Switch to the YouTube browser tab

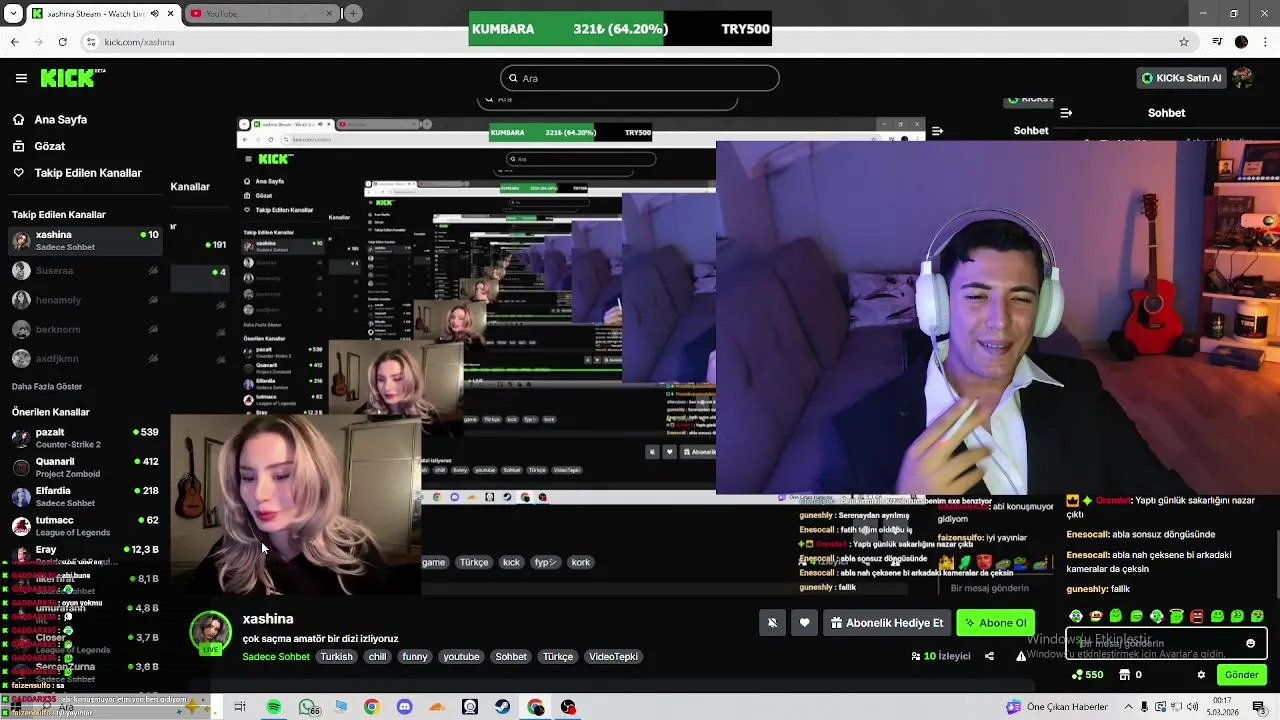(262, 13)
